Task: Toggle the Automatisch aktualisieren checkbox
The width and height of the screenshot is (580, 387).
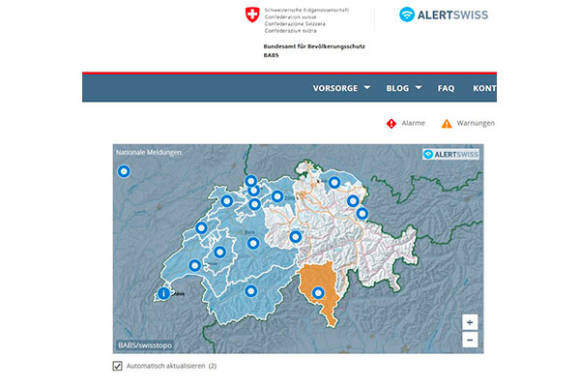Action: (x=117, y=366)
